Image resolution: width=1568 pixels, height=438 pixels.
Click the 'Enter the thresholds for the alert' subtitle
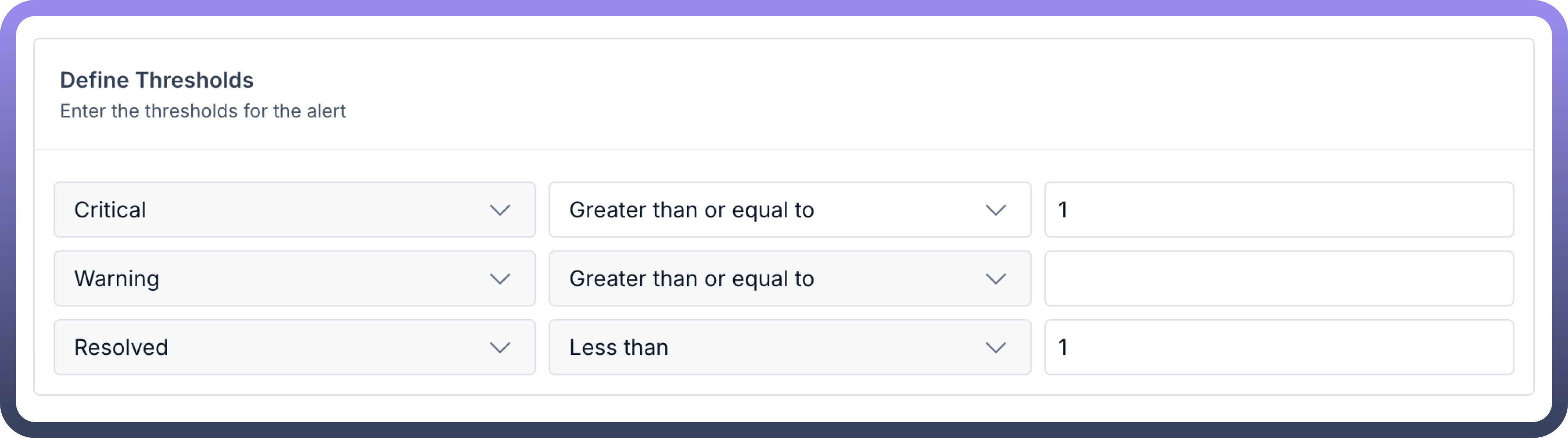tap(203, 111)
